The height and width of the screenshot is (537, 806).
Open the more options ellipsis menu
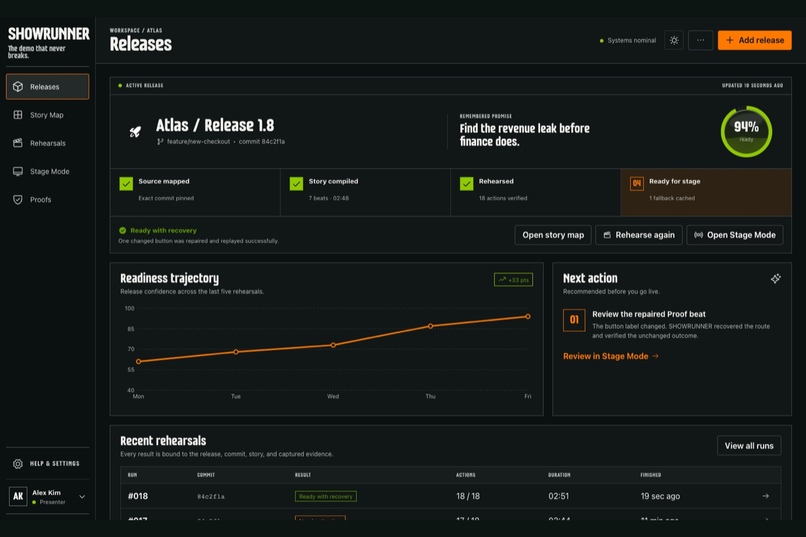(701, 40)
